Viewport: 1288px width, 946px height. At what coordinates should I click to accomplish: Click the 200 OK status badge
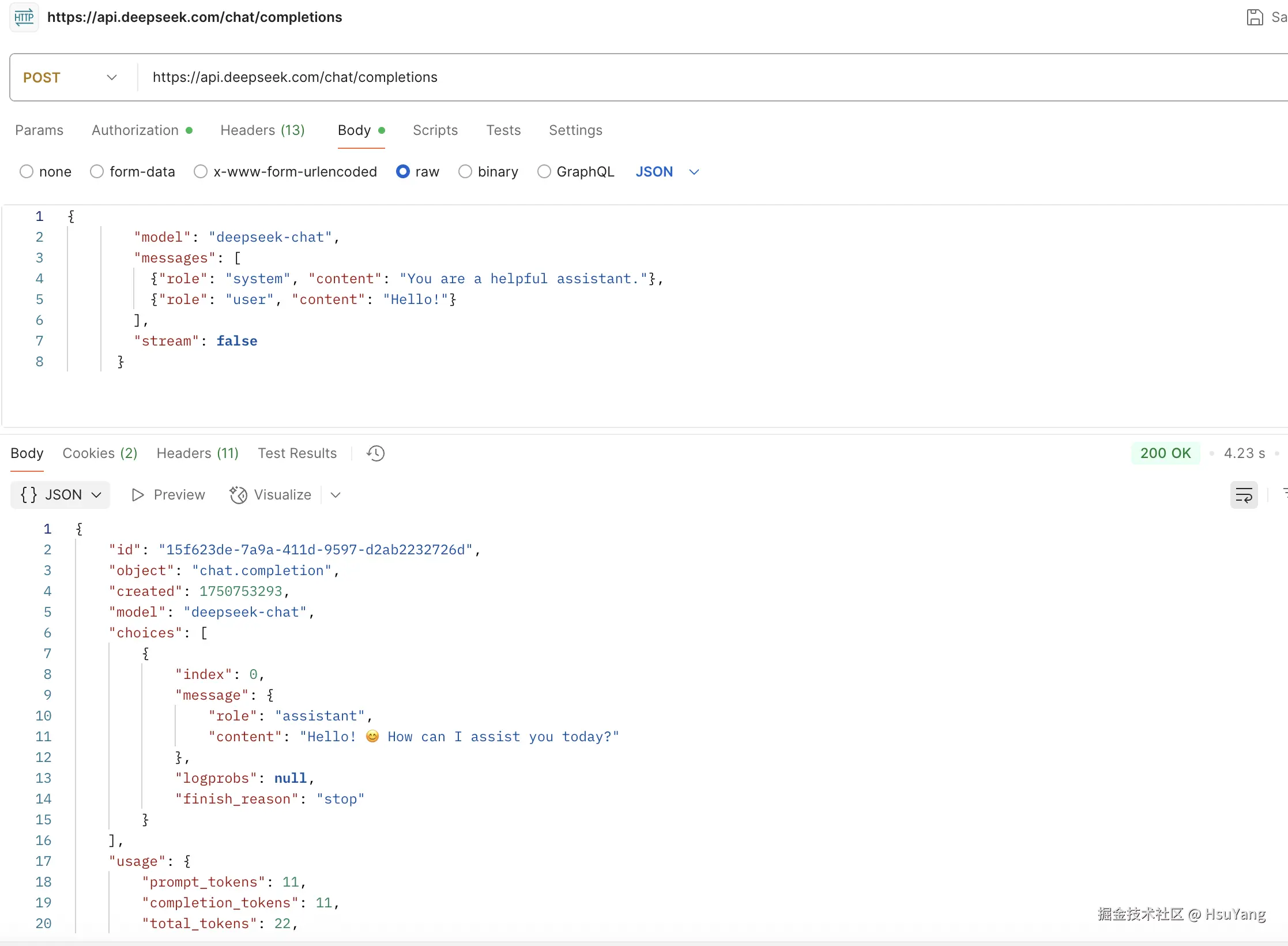tap(1165, 453)
